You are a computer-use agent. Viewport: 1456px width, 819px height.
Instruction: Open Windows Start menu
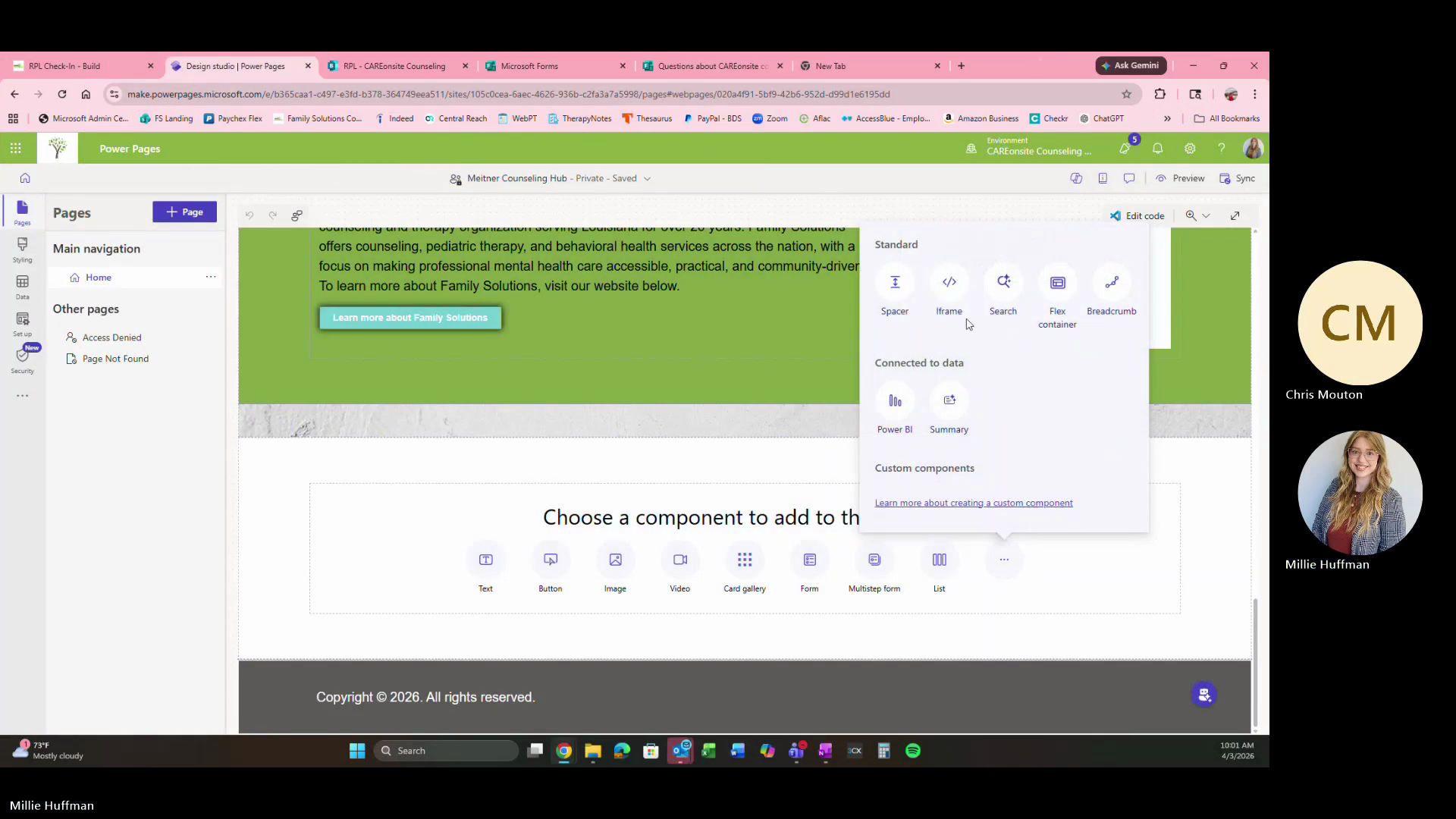[x=357, y=751]
